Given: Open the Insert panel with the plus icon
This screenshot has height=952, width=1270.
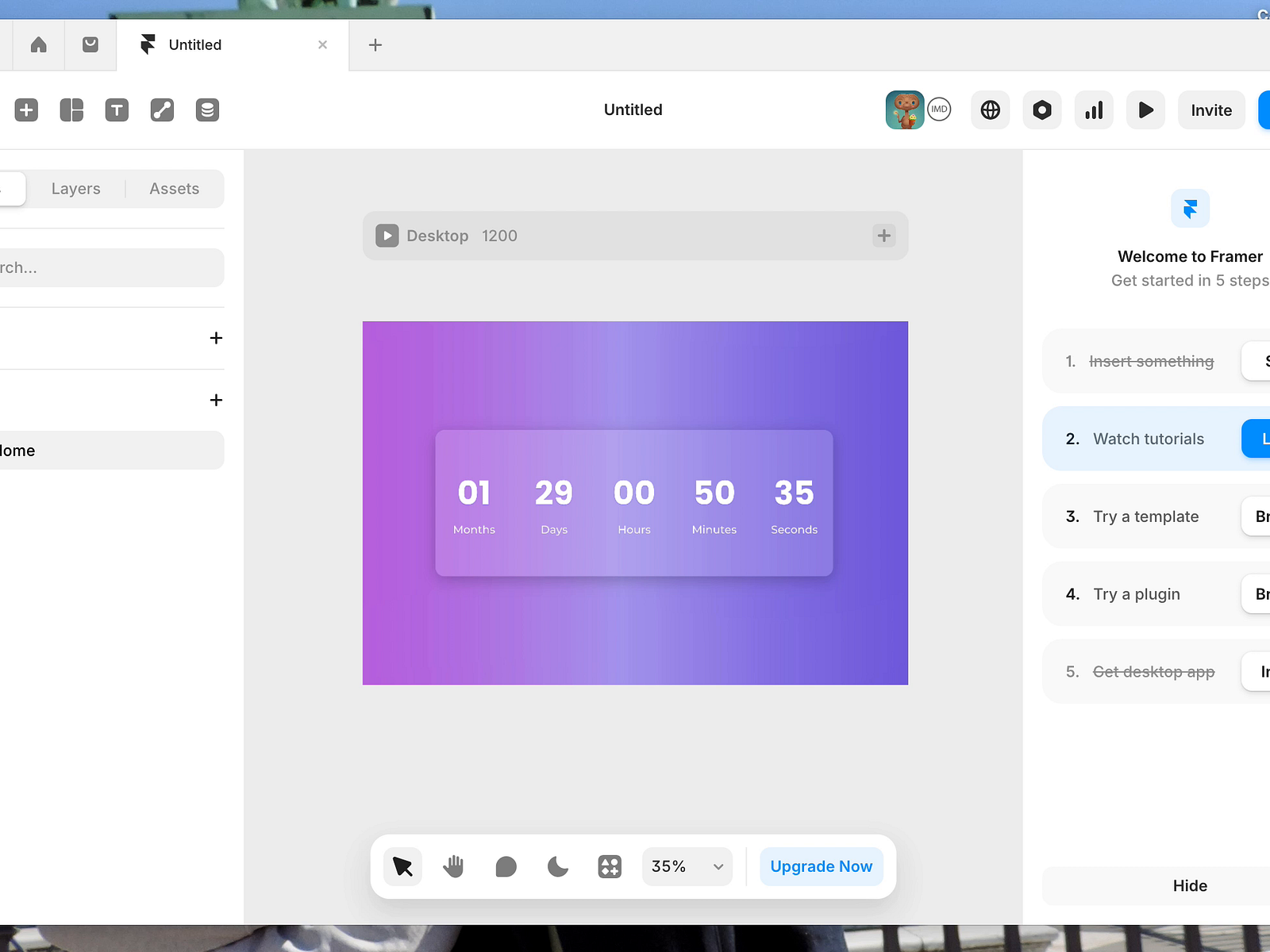Looking at the screenshot, I should coord(26,109).
